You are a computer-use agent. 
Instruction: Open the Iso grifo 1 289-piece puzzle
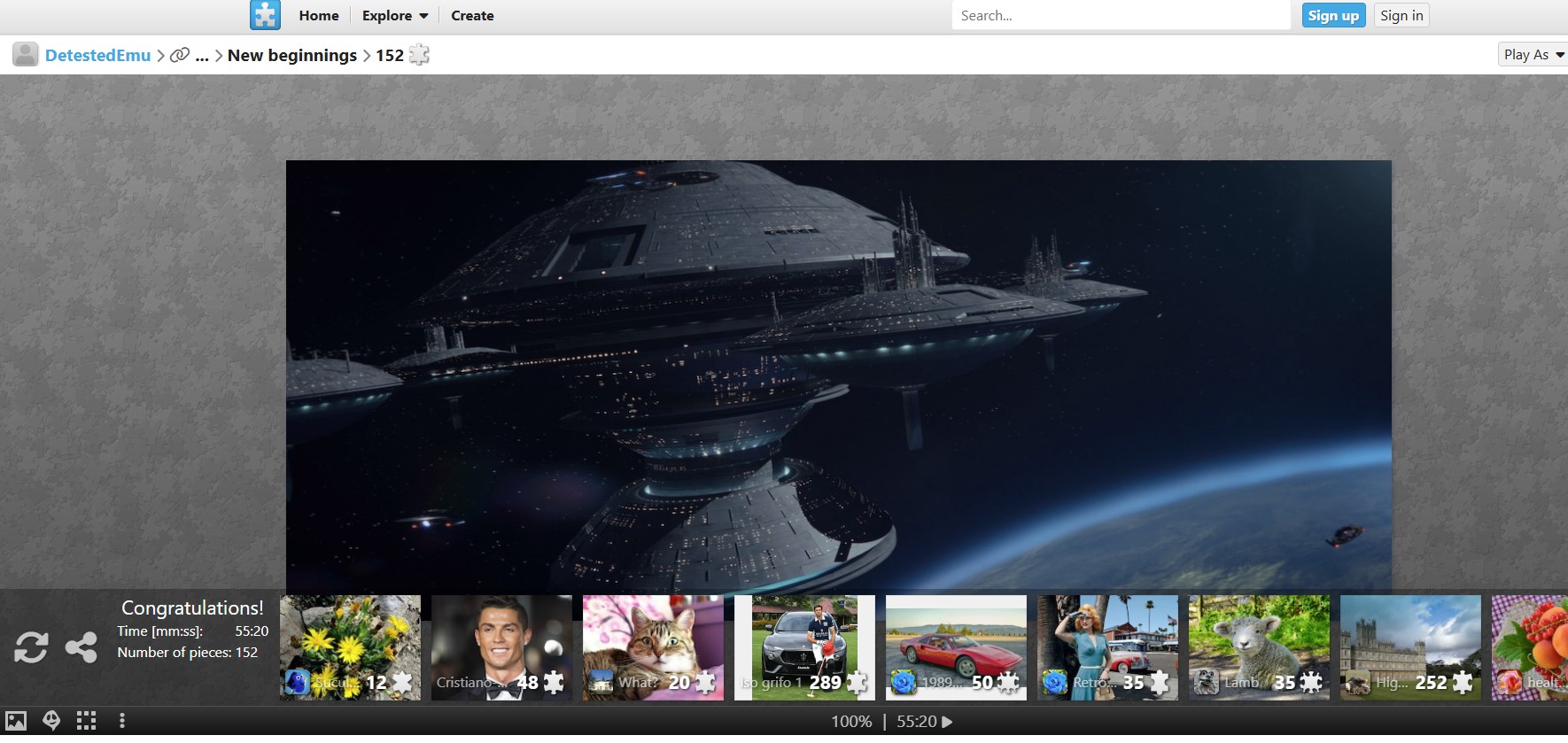click(804, 647)
